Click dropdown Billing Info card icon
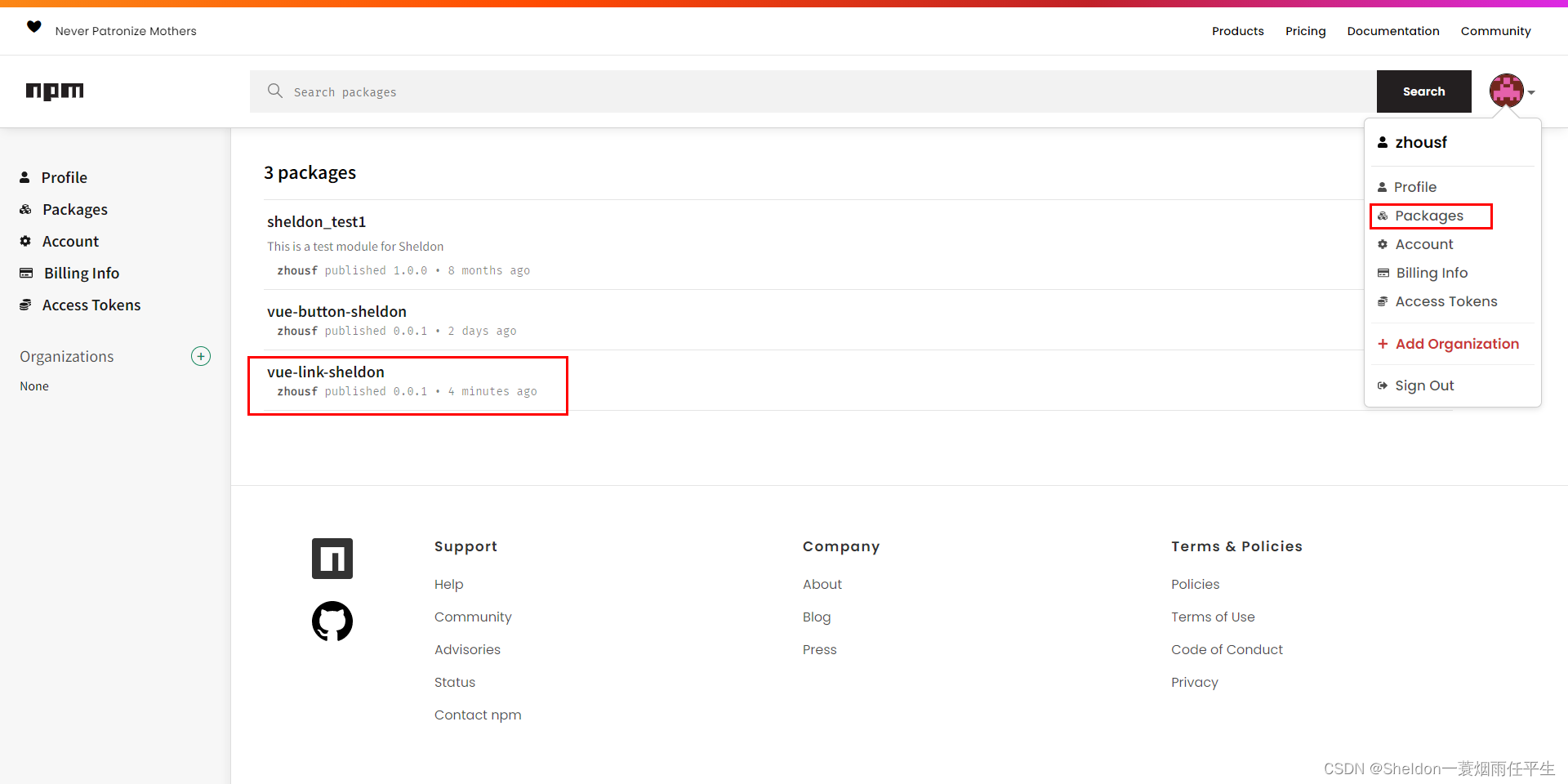 1383,273
